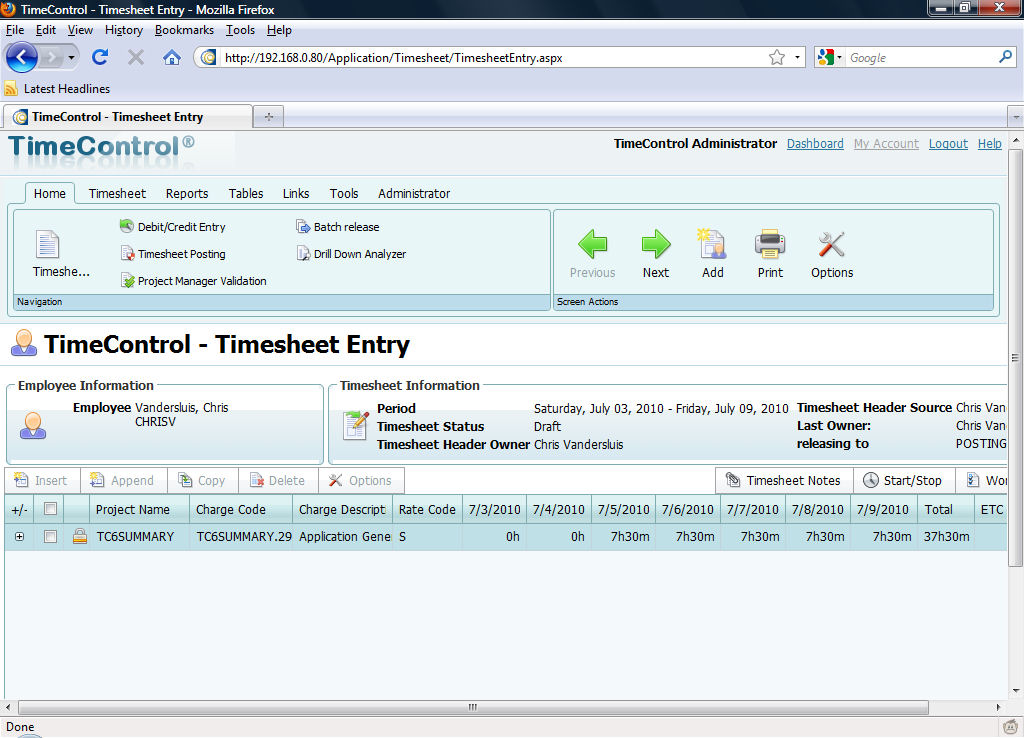The width and height of the screenshot is (1024, 738).
Task: Click the browser Stop button
Action: point(136,57)
